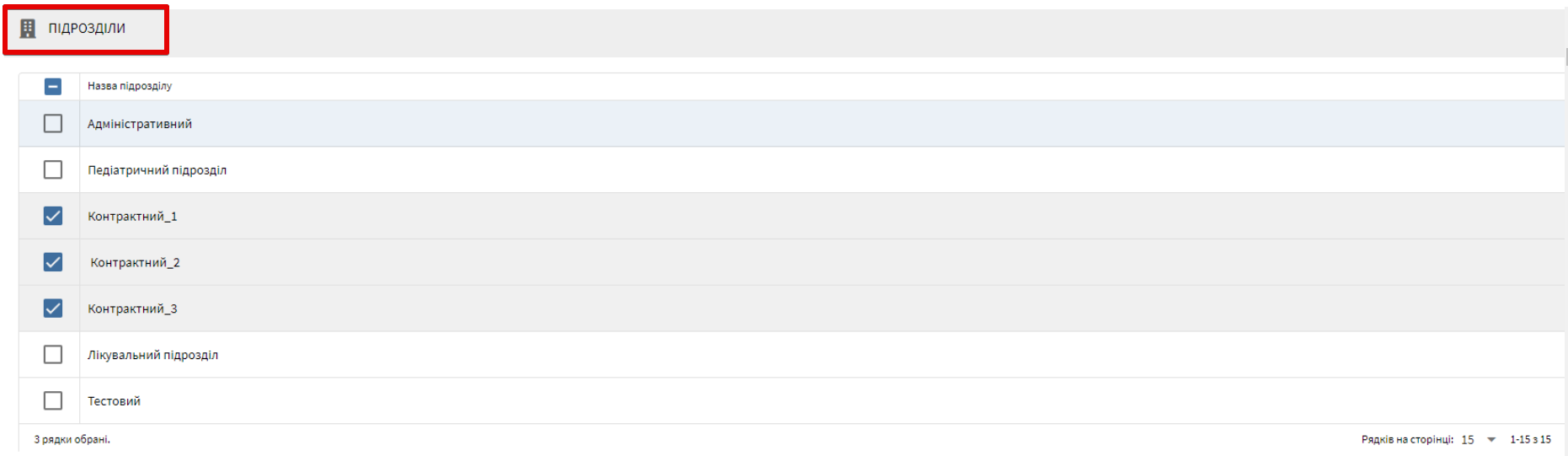Click the rows per page dropdown arrow
Screen dimensions: 1568x456
[x=1491, y=440]
